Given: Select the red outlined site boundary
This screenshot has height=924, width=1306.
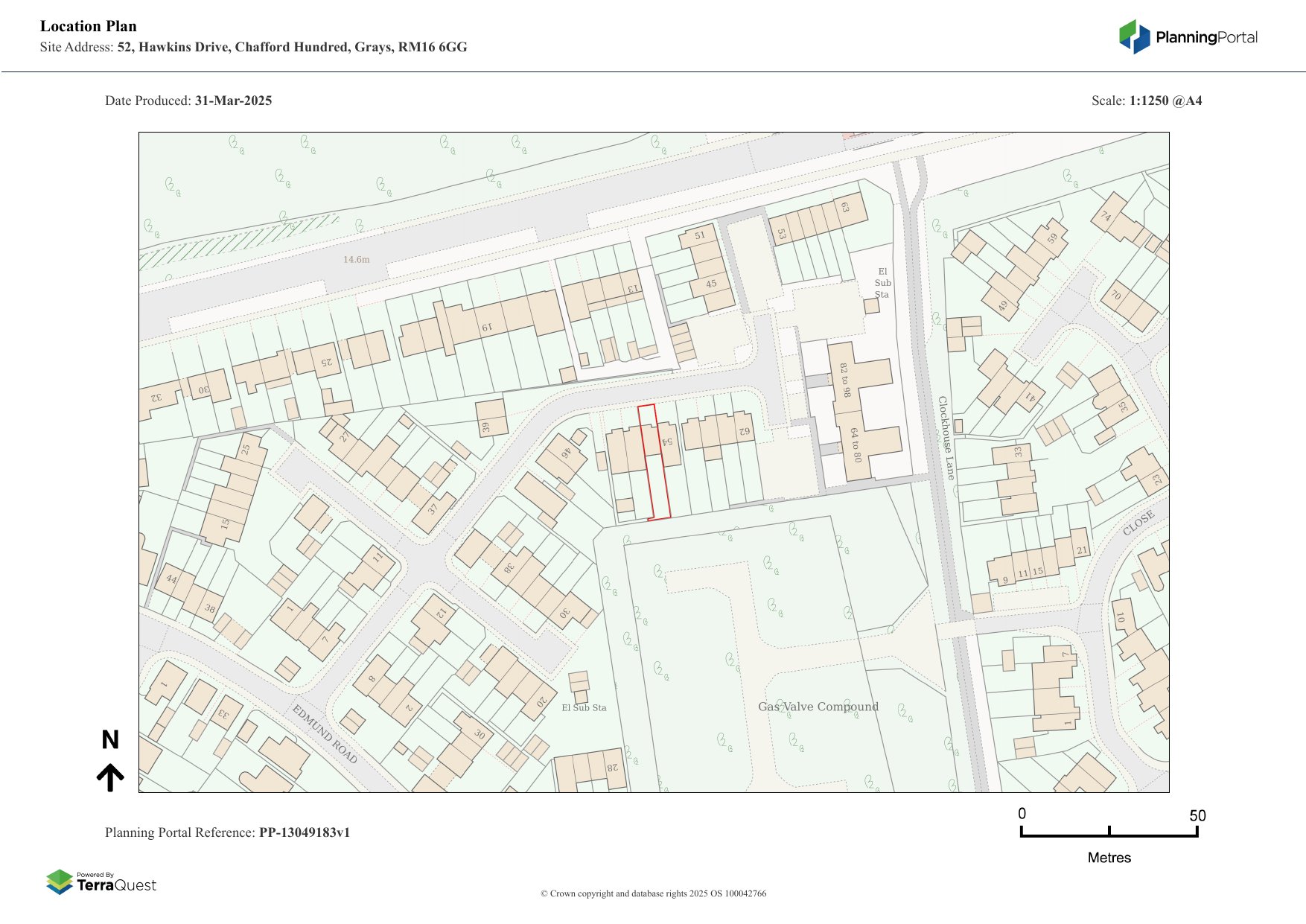Looking at the screenshot, I should click(654, 462).
